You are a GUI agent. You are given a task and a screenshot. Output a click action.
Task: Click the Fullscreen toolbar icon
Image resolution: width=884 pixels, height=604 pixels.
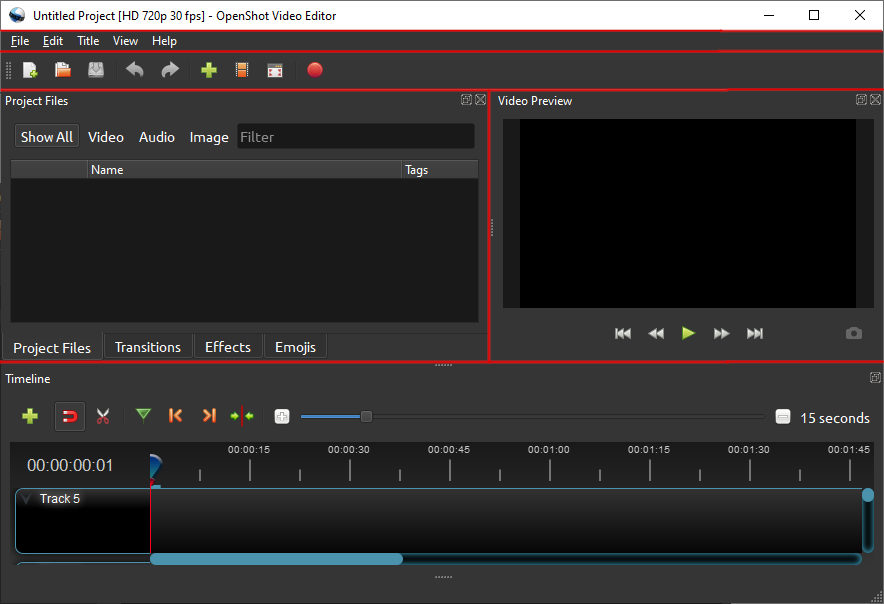click(275, 70)
